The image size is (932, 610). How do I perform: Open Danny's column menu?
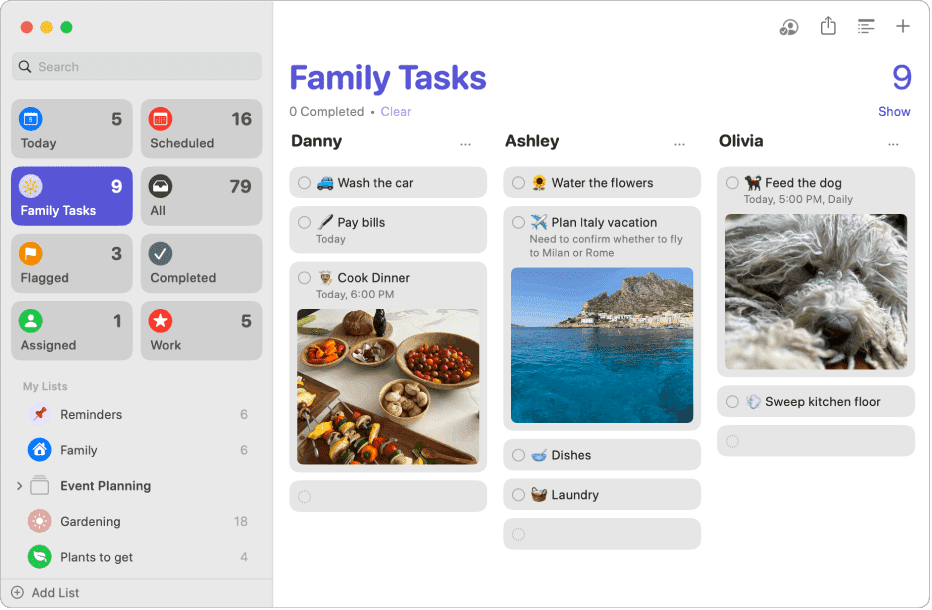pos(465,142)
